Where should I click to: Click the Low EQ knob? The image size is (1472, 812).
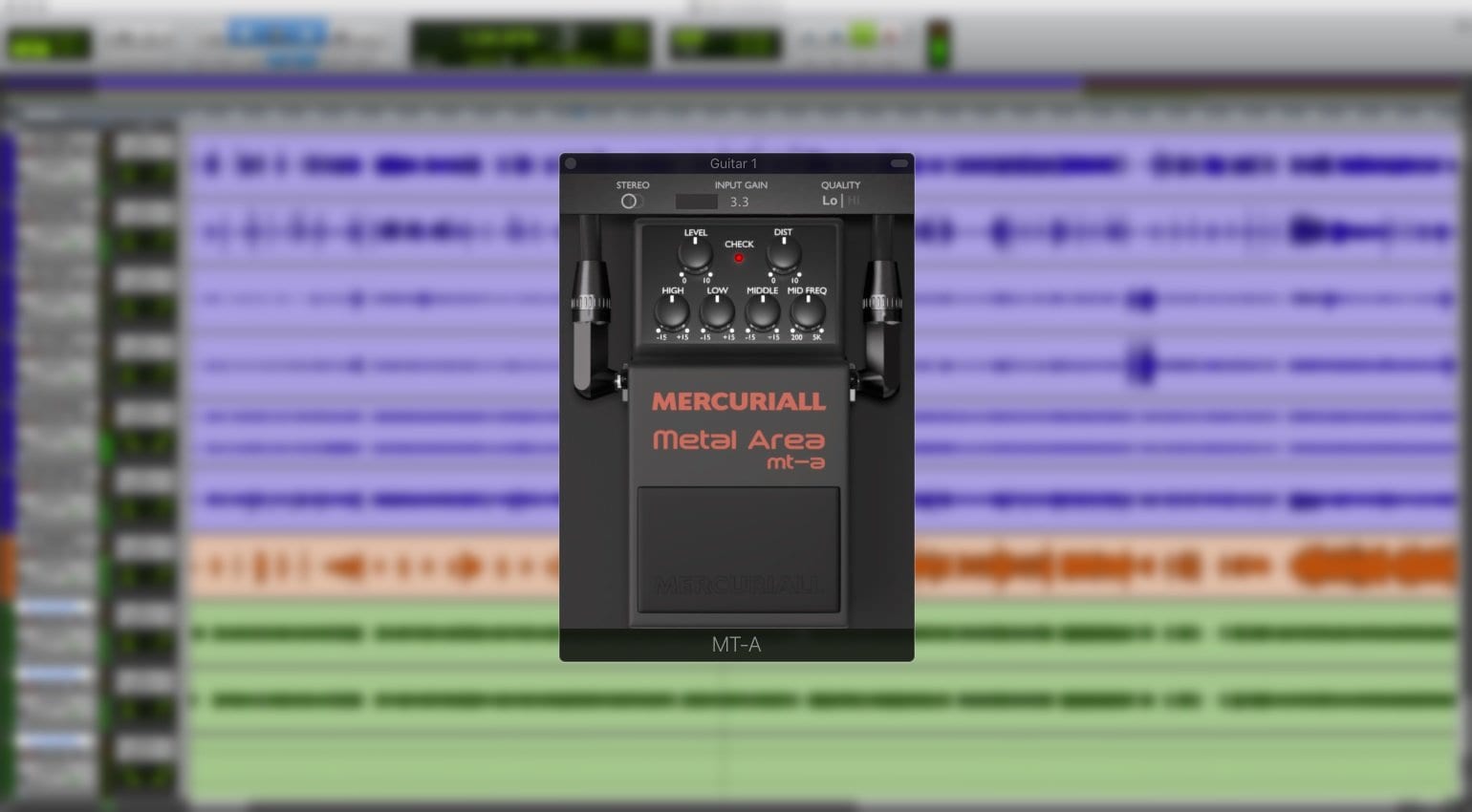(717, 312)
